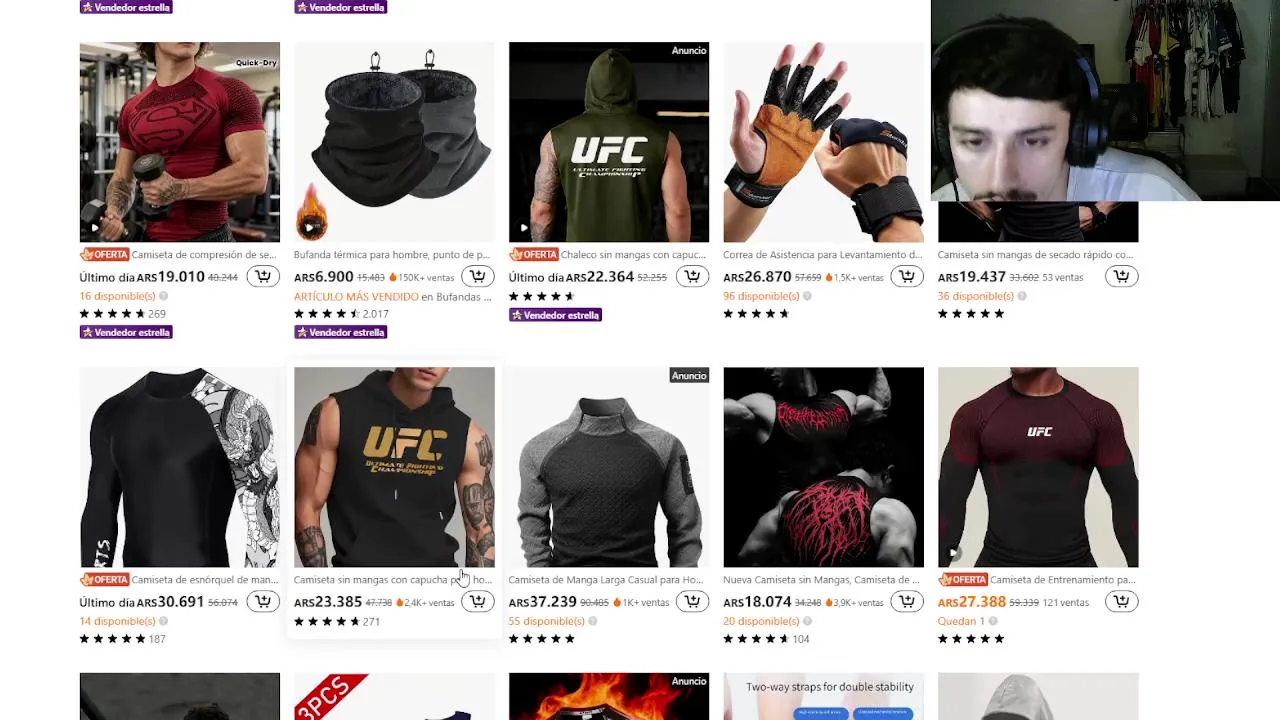Click Vendedor estrella badge under UFC hoodie
This screenshot has width=1280, height=720.
point(555,315)
